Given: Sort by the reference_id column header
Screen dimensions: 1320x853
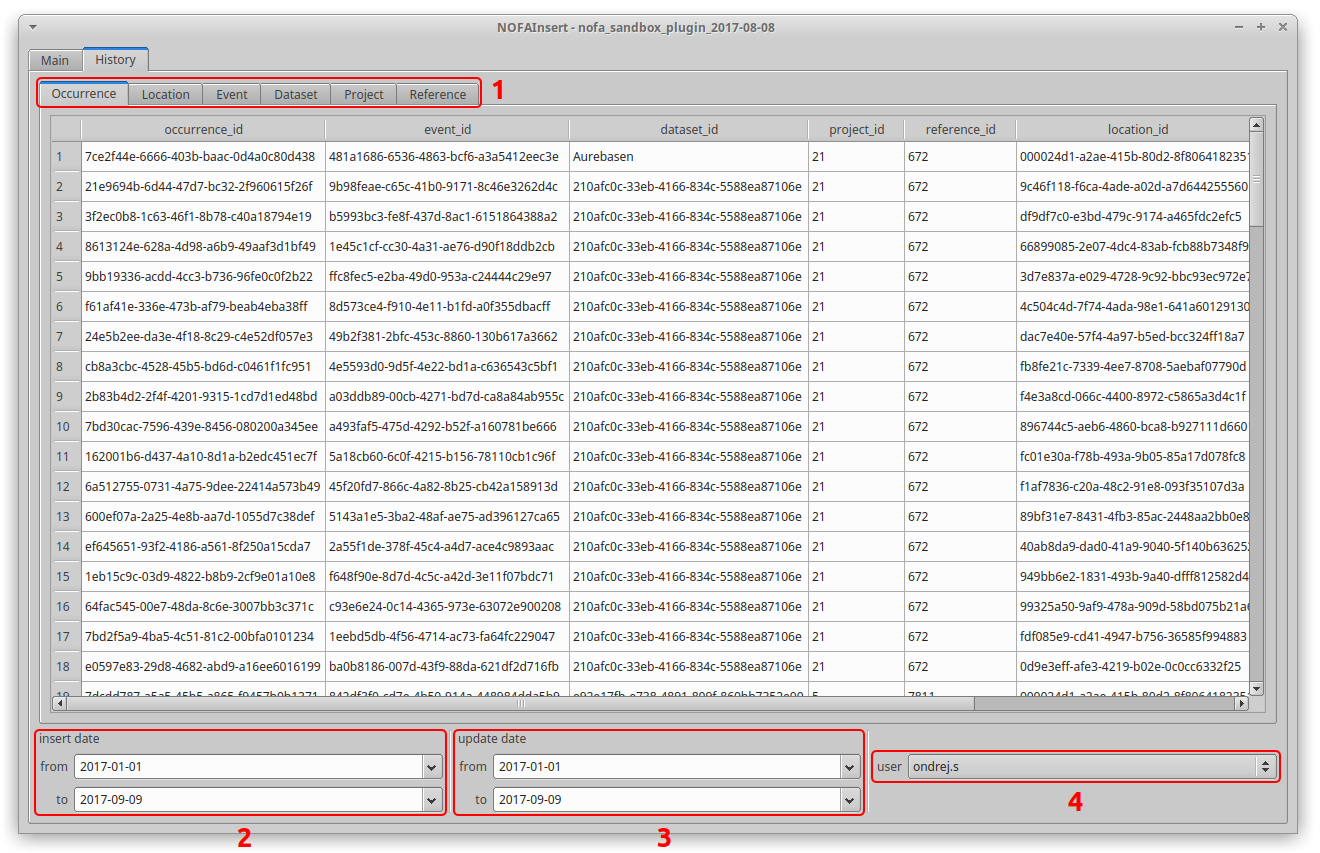Looking at the screenshot, I should click(961, 129).
